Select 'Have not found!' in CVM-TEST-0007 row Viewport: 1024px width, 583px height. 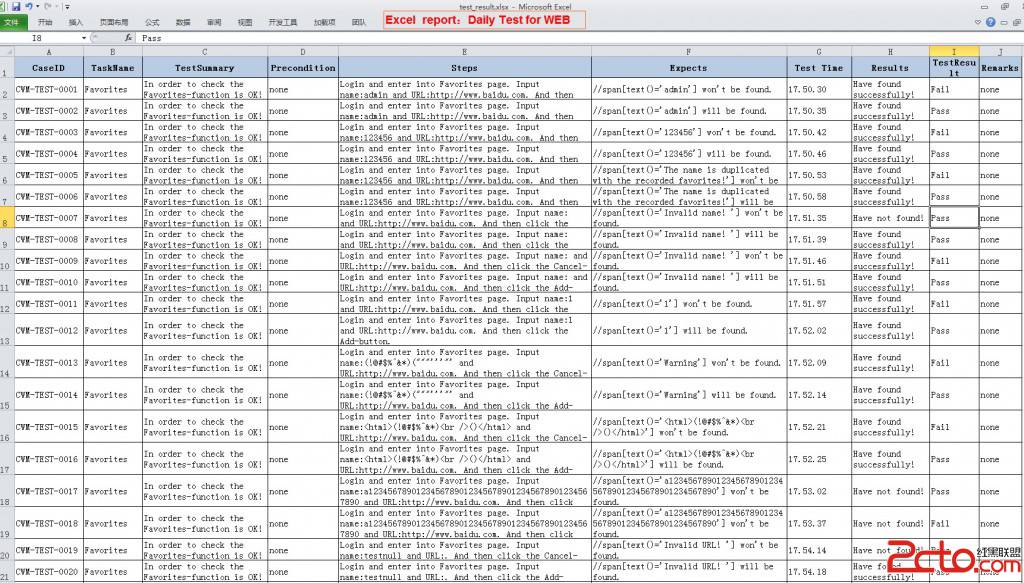pos(889,218)
